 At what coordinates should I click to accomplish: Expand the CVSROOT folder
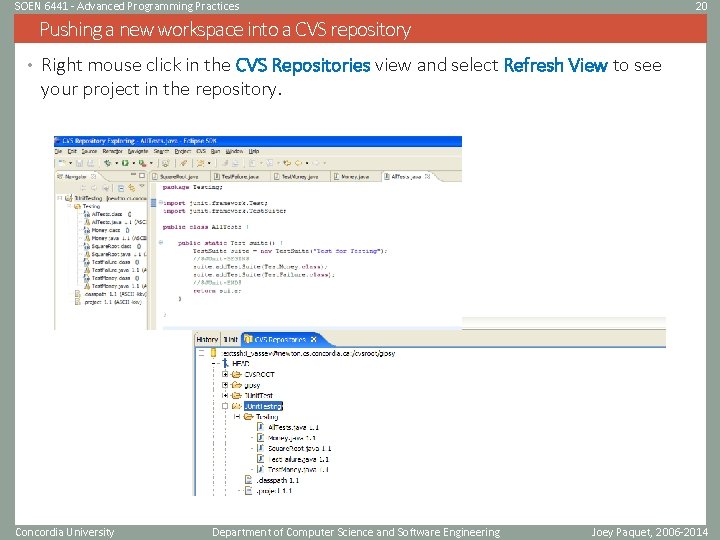point(225,374)
